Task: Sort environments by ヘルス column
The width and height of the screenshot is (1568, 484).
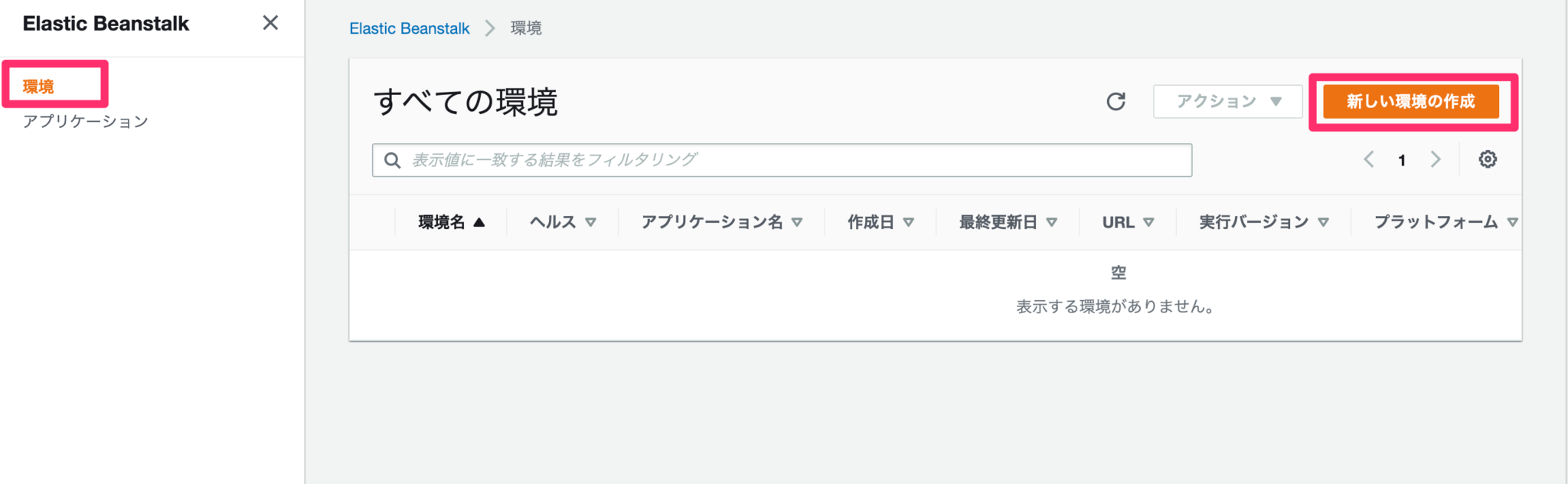Action: (561, 221)
